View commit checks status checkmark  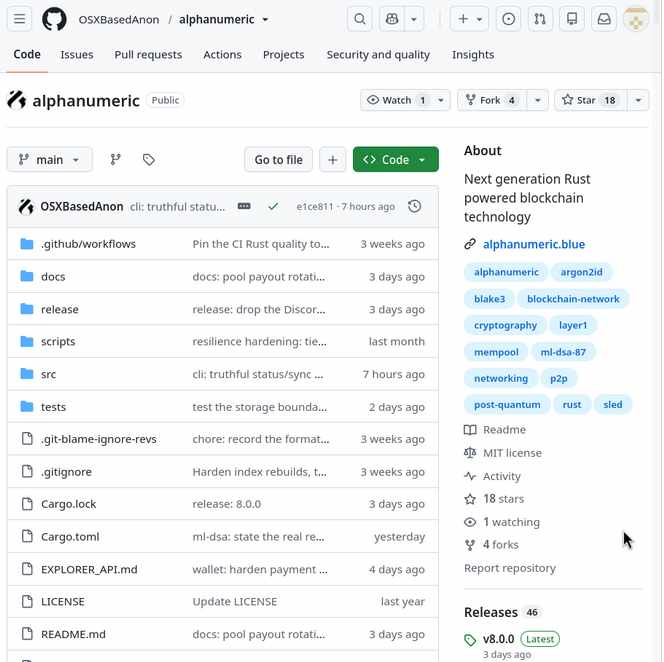click(273, 207)
